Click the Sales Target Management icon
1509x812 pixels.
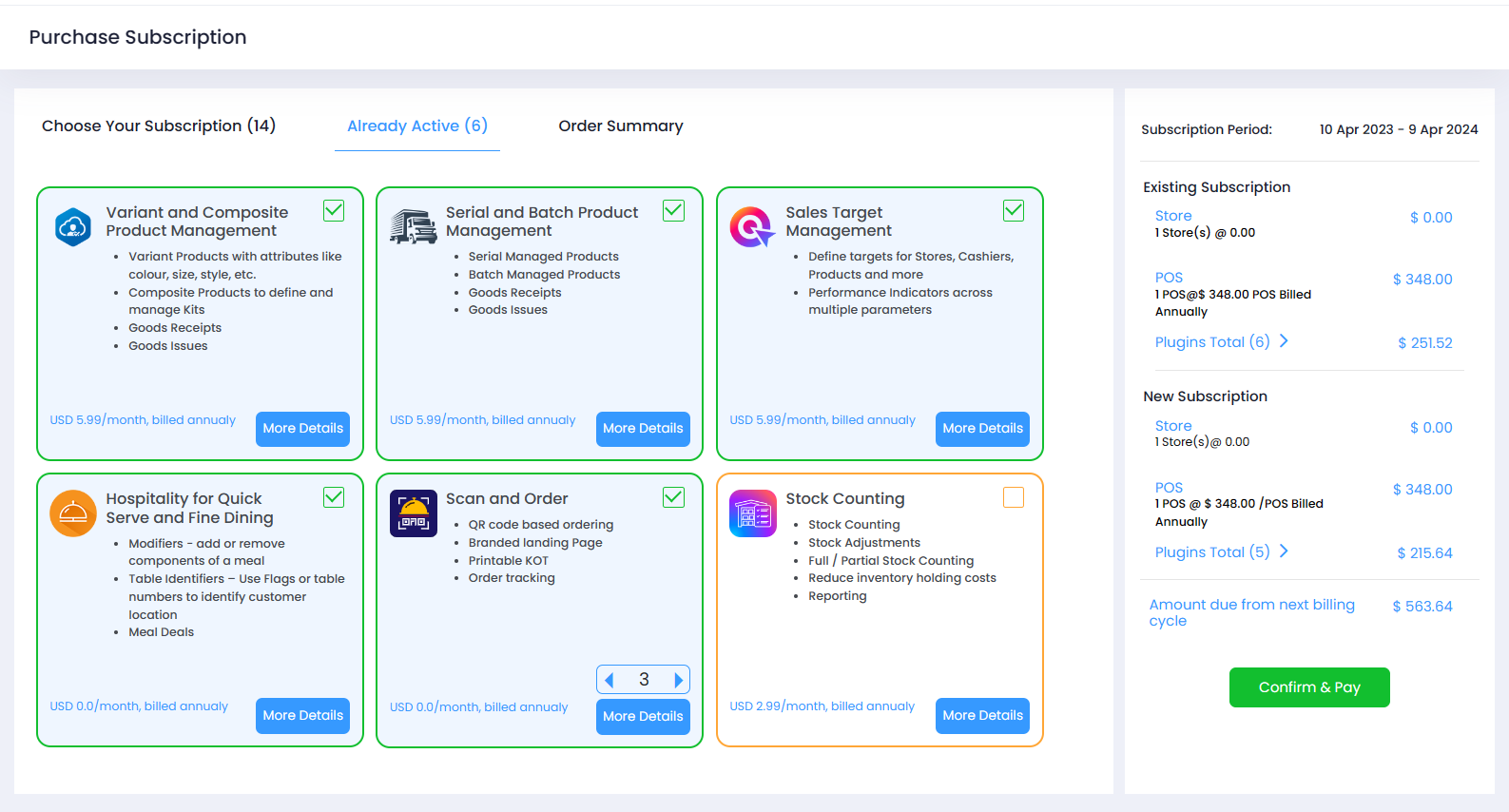752,227
